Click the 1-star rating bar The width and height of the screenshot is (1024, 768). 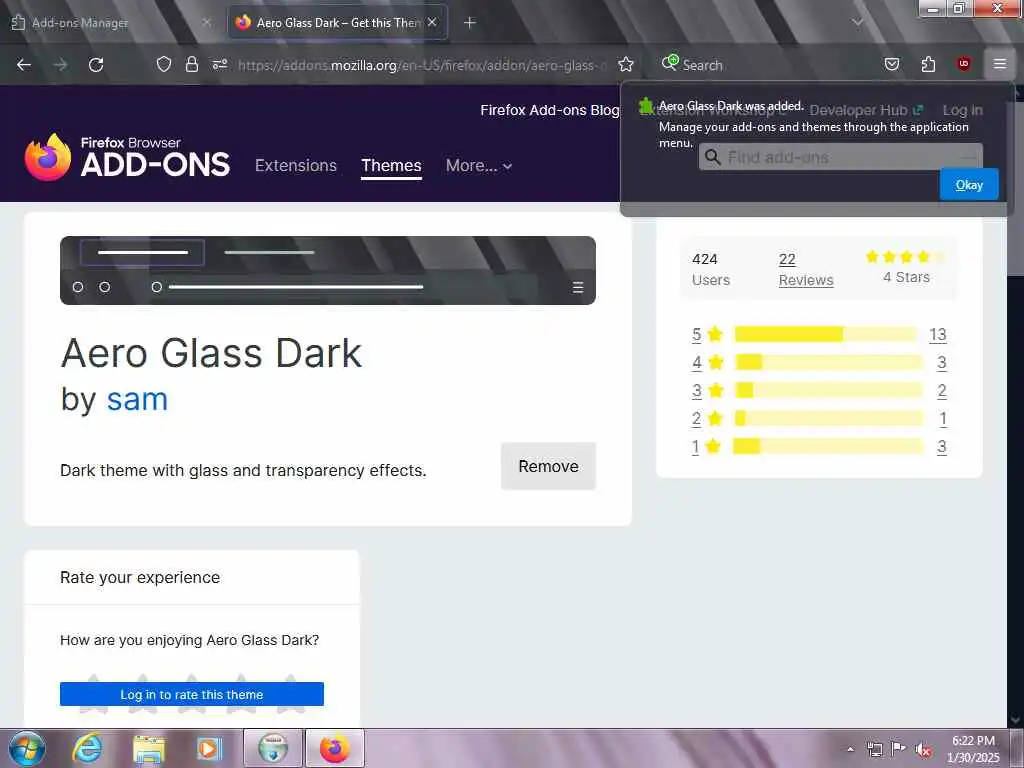tap(828, 446)
